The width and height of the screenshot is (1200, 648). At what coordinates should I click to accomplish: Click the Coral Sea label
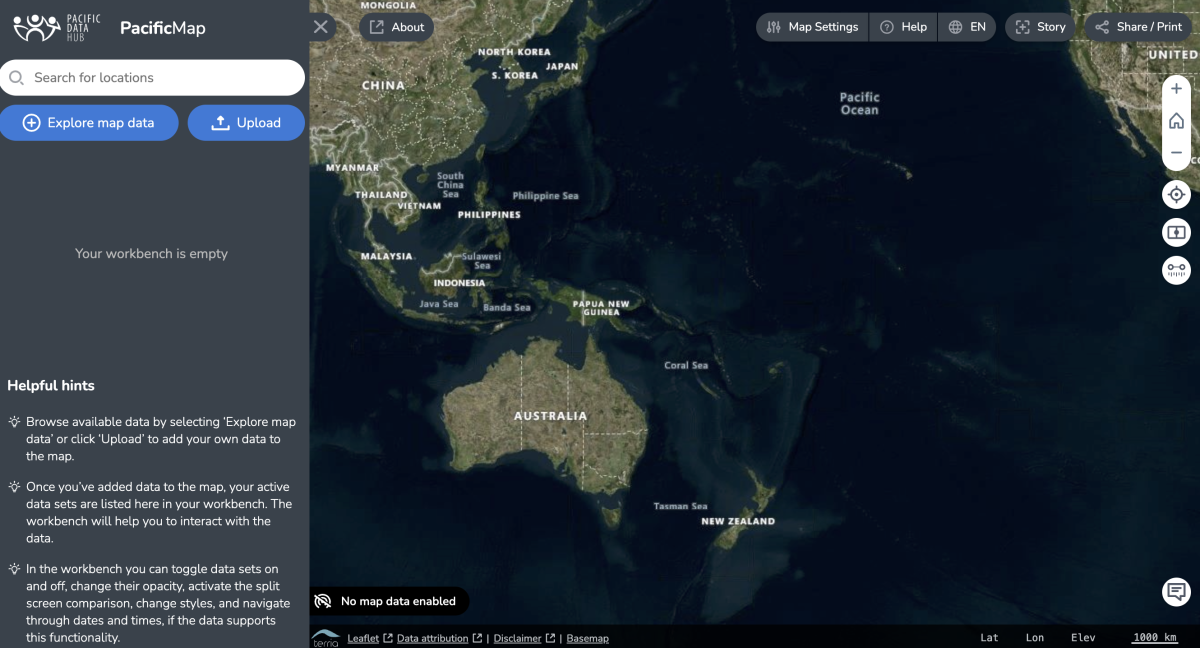(686, 365)
